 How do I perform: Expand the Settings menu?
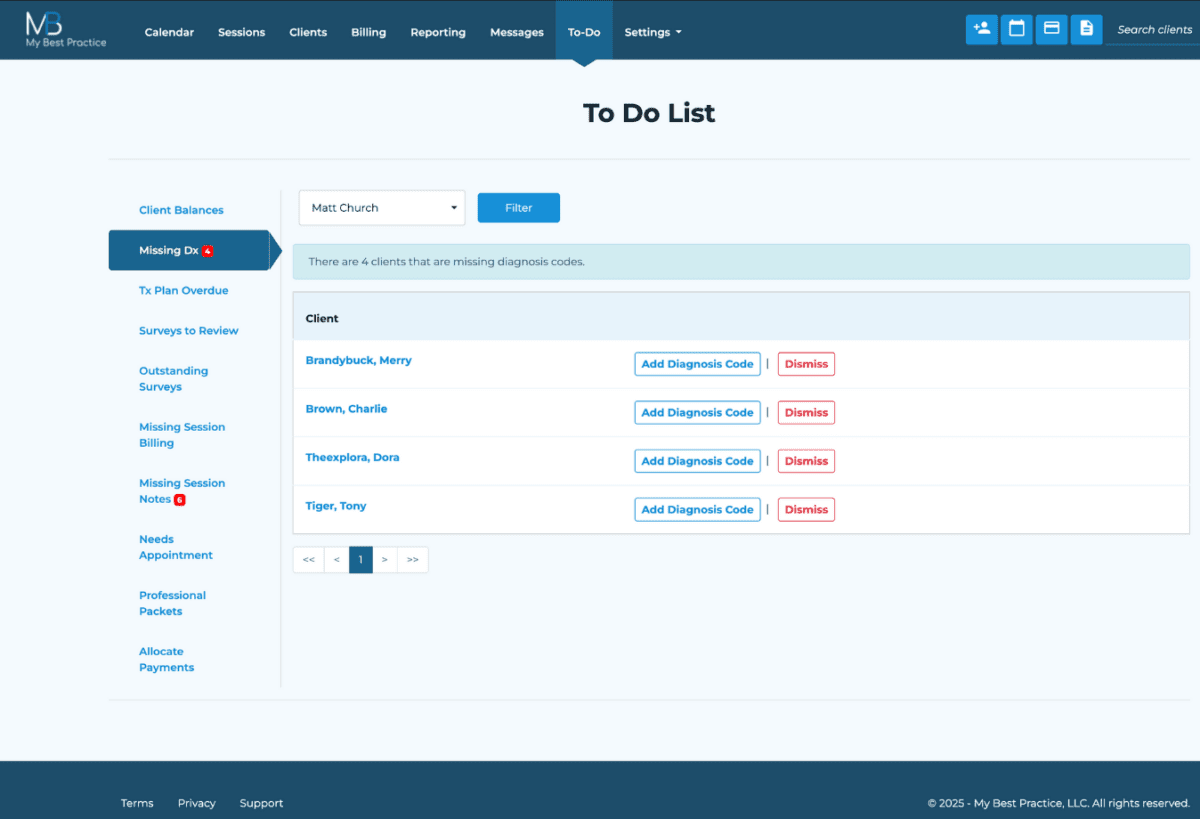coord(652,31)
